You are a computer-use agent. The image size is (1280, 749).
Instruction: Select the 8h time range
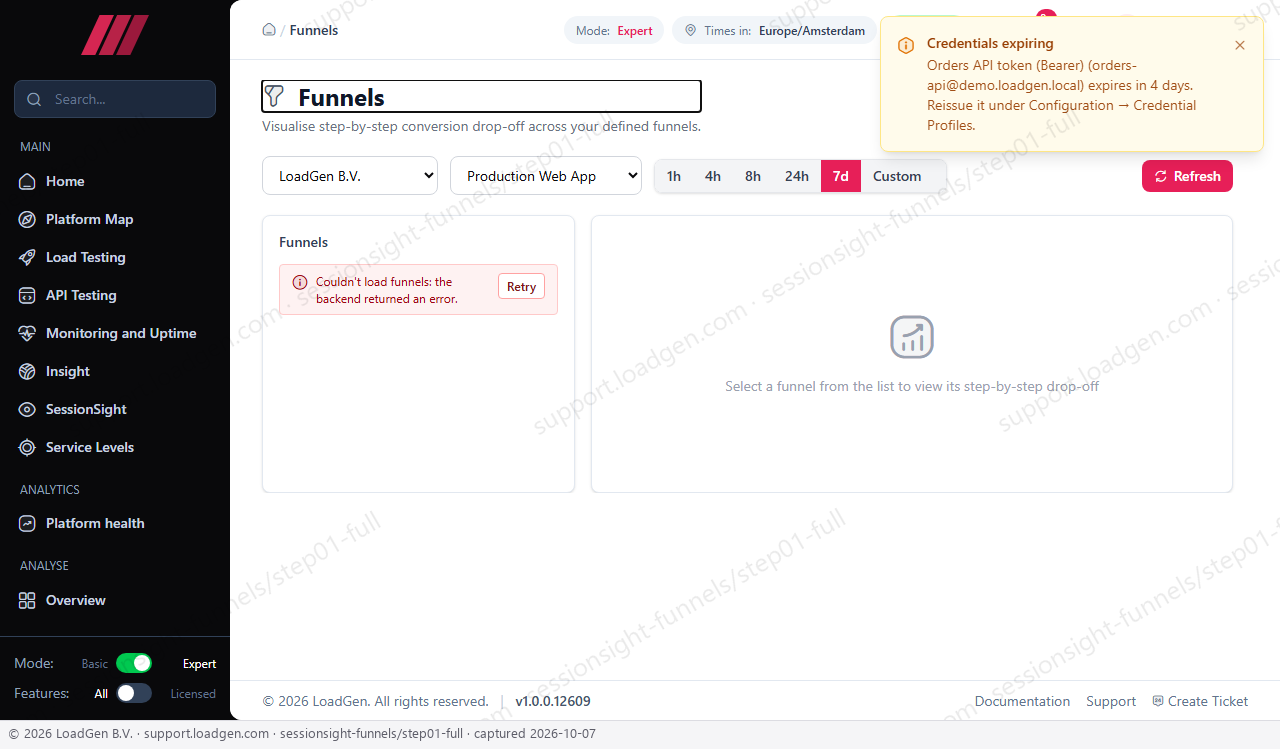(x=753, y=176)
